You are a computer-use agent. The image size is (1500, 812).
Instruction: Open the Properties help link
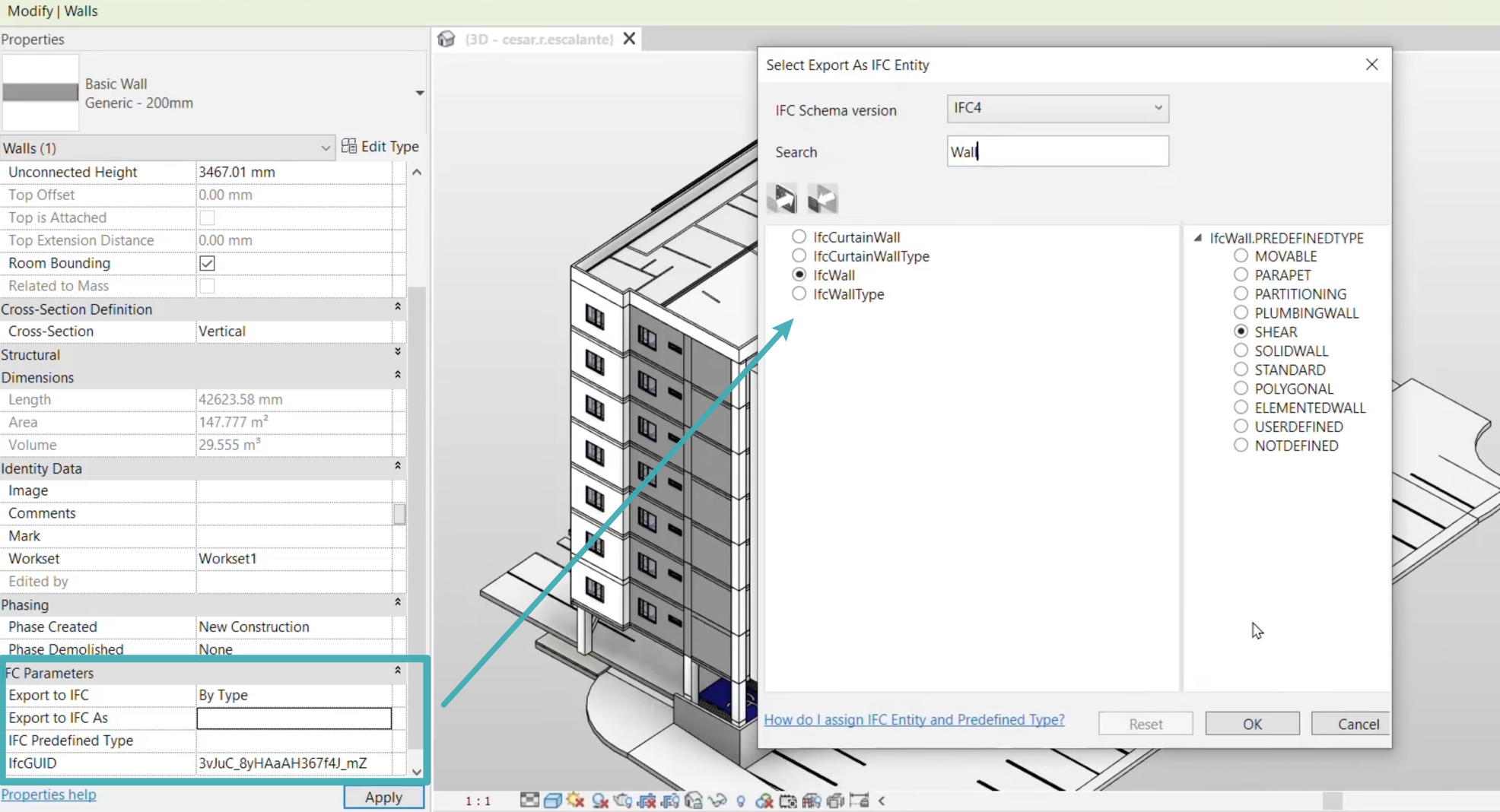tap(49, 795)
